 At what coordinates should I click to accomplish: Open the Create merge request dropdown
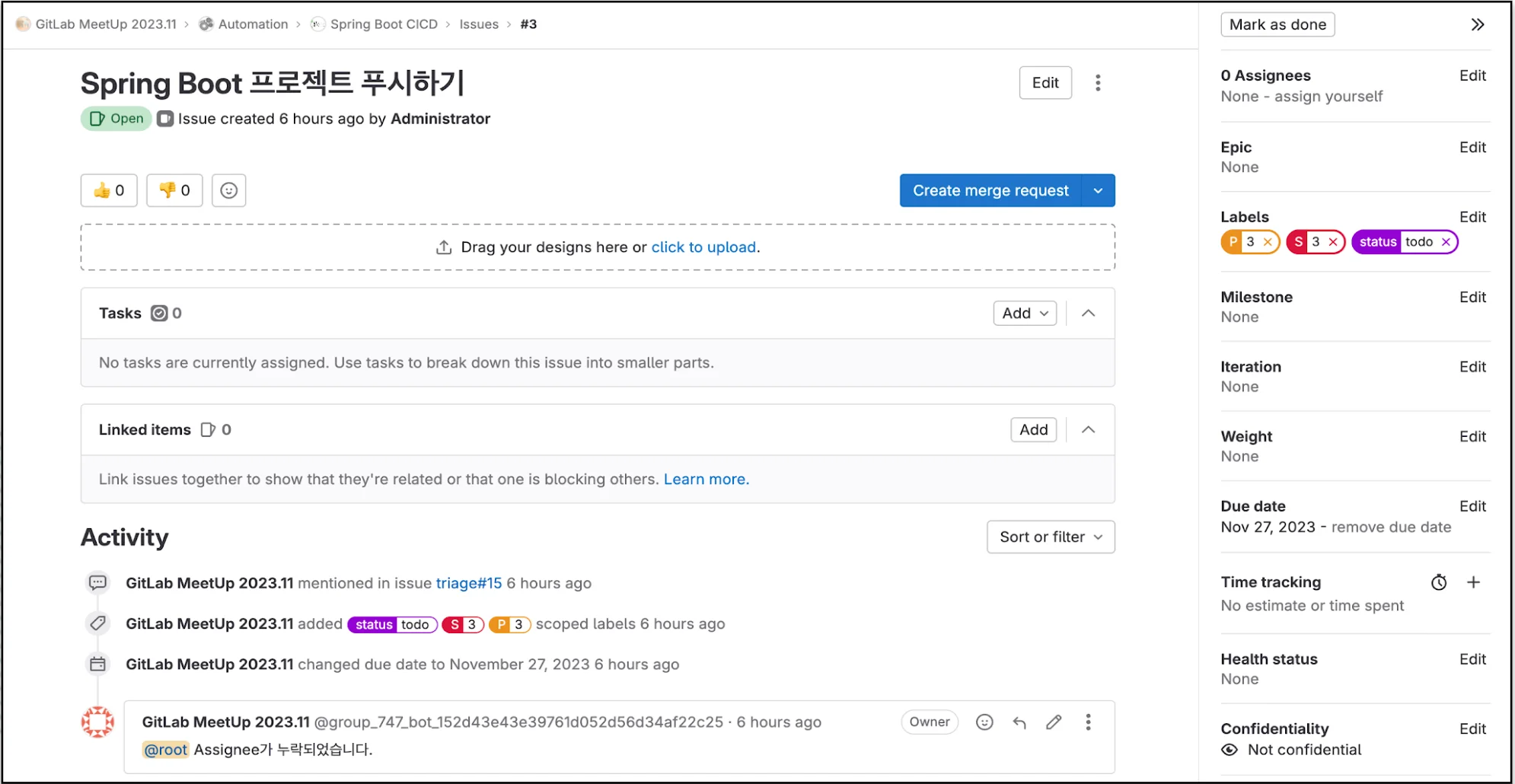[x=1099, y=190]
